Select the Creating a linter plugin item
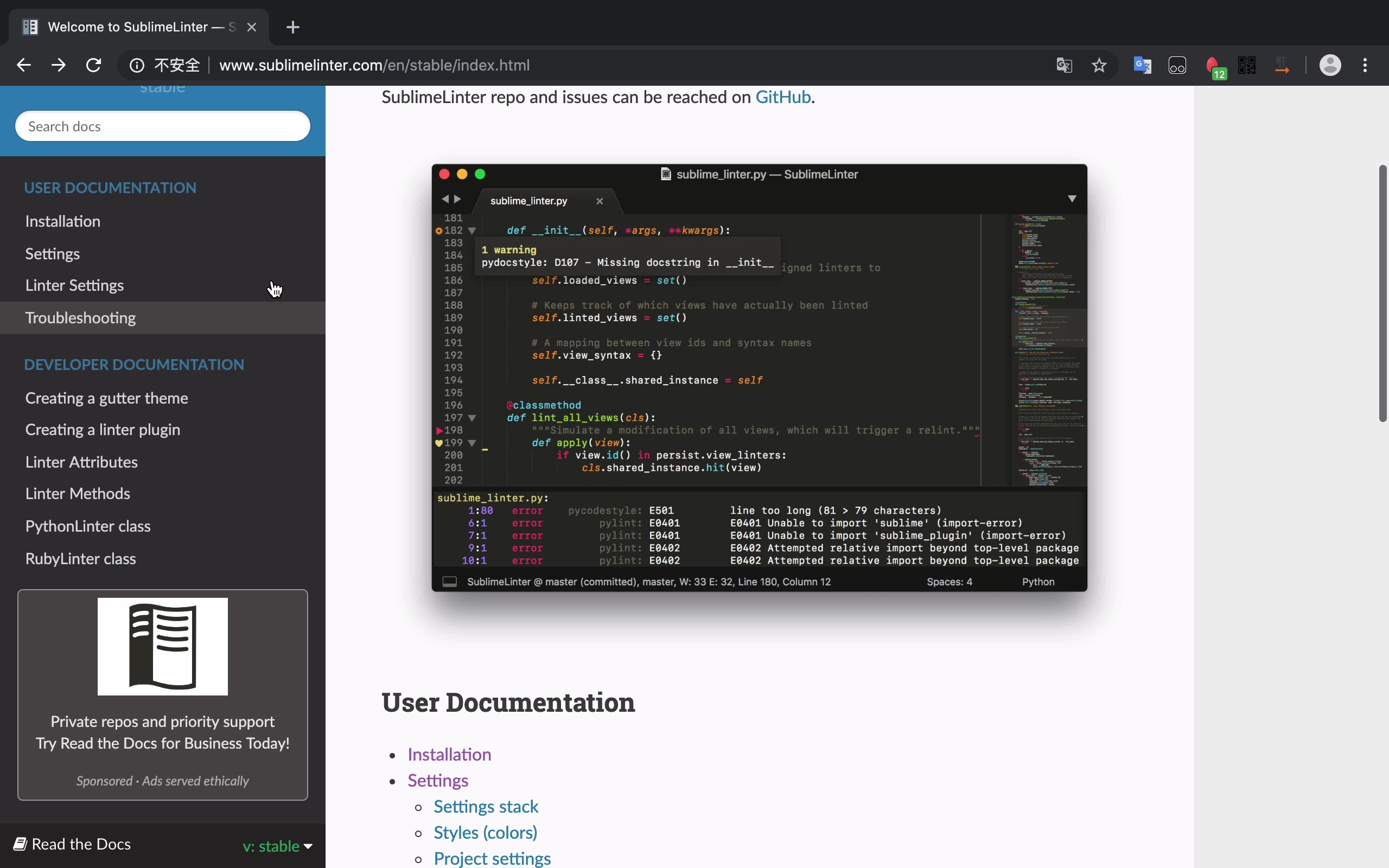This screenshot has width=1389, height=868. pyautogui.click(x=102, y=429)
